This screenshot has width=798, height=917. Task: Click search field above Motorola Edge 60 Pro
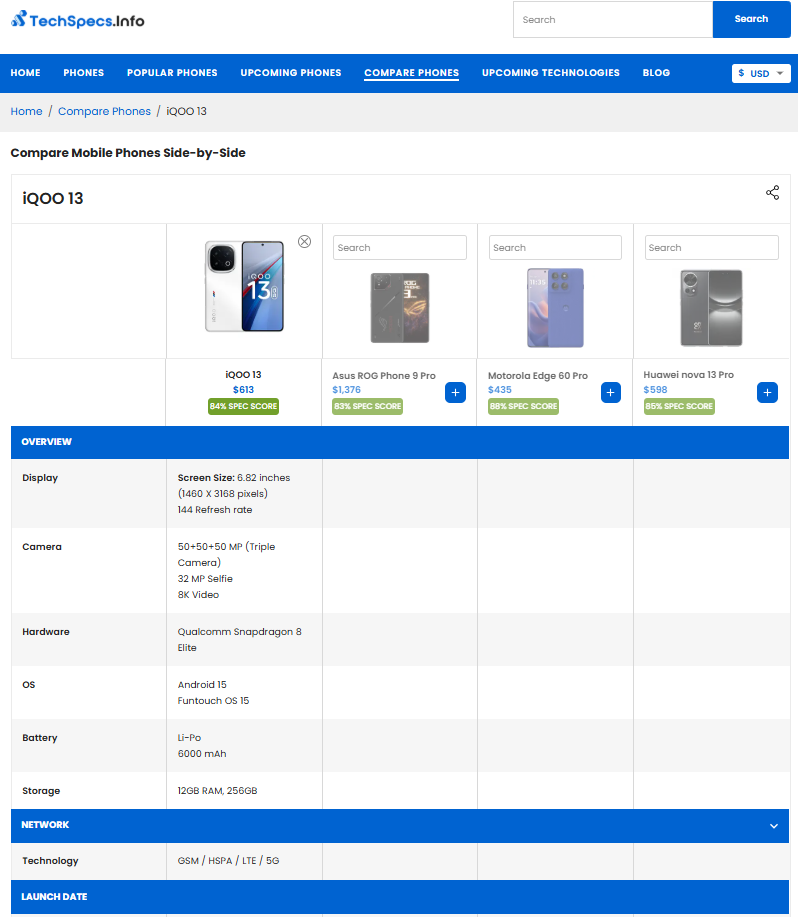[x=555, y=247]
